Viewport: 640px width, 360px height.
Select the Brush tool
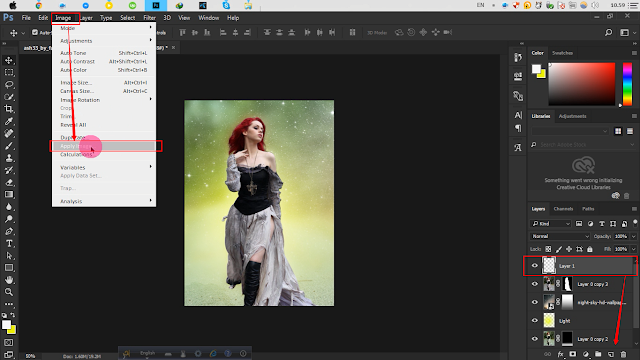(x=9, y=146)
